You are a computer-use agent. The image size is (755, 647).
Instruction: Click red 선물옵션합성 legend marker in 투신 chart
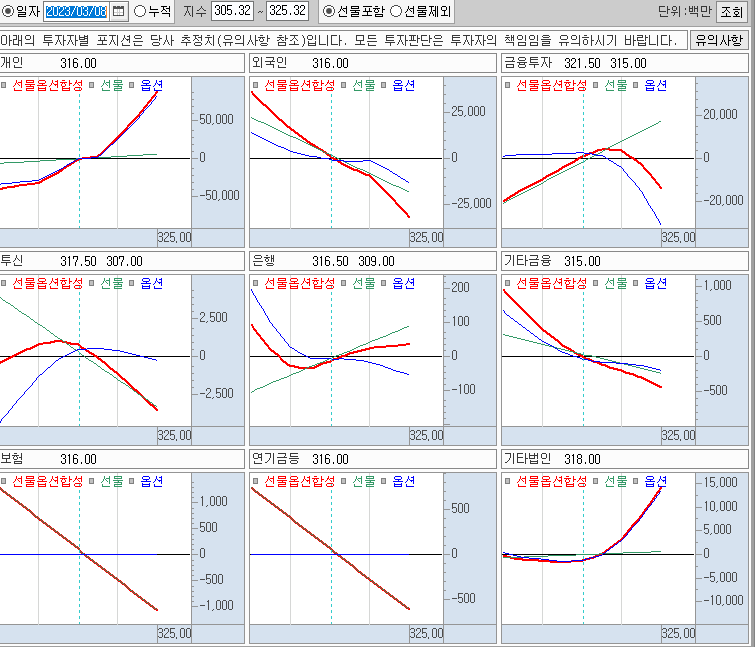(5, 284)
